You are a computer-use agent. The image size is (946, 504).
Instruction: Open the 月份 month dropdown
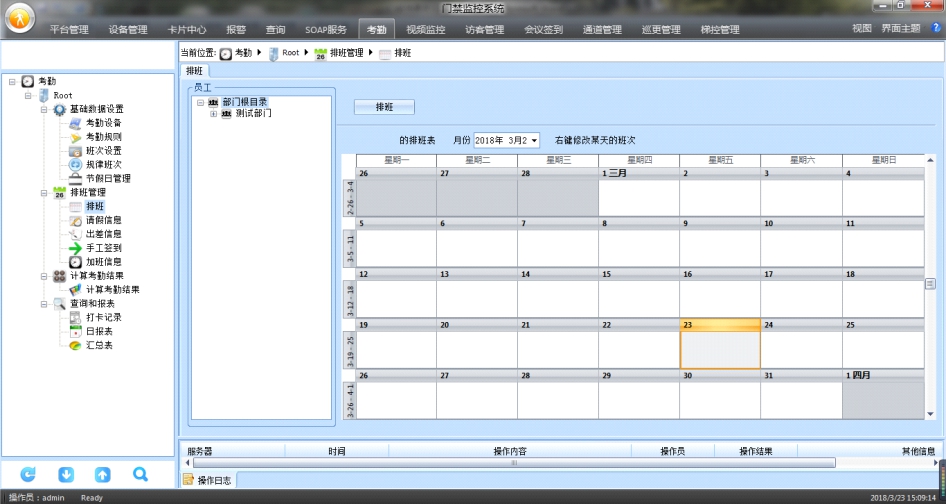point(534,141)
